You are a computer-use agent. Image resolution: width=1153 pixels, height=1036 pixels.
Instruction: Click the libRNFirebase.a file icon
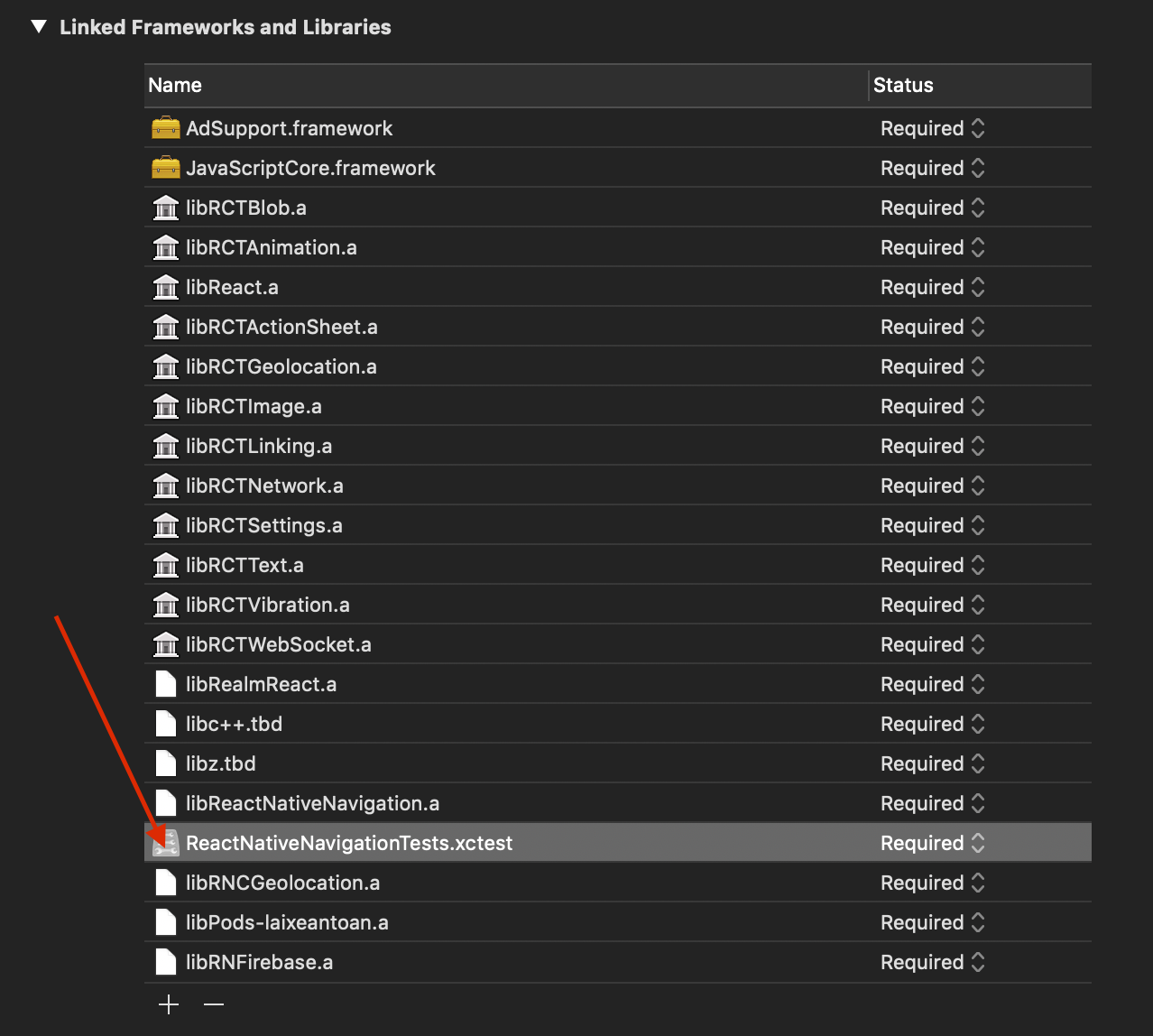click(166, 962)
